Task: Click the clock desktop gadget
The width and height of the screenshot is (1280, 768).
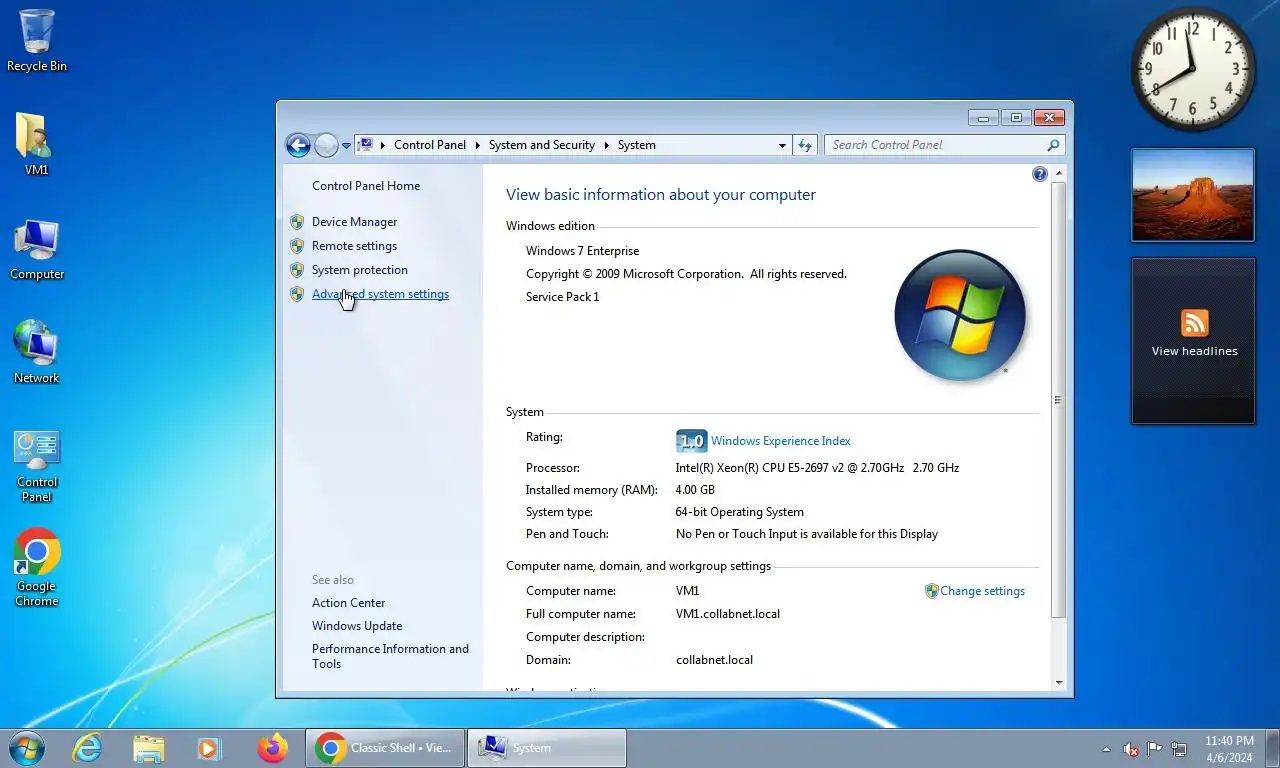Action: coord(1193,69)
